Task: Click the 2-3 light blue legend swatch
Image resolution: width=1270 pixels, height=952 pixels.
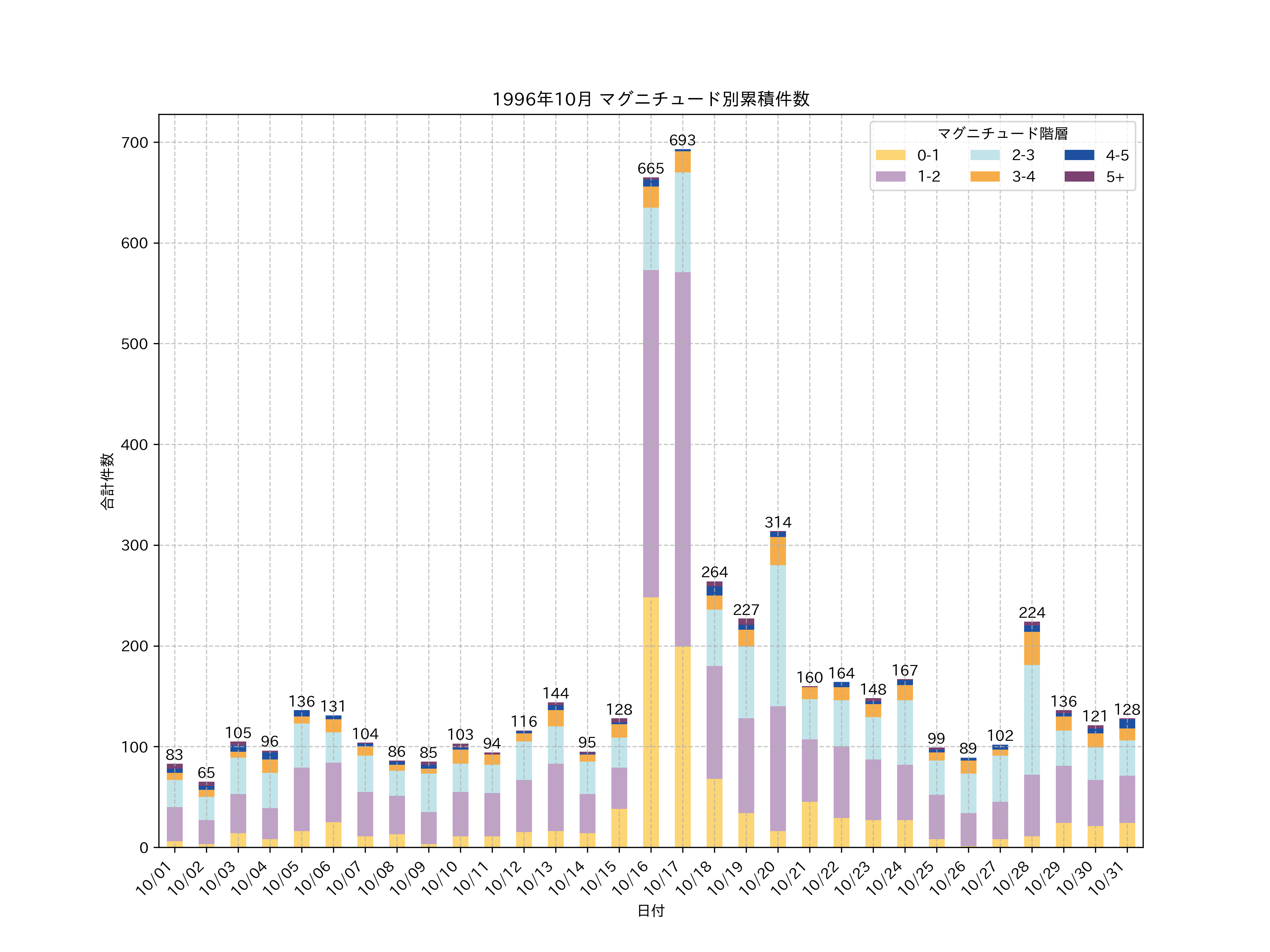Action: 985,155
